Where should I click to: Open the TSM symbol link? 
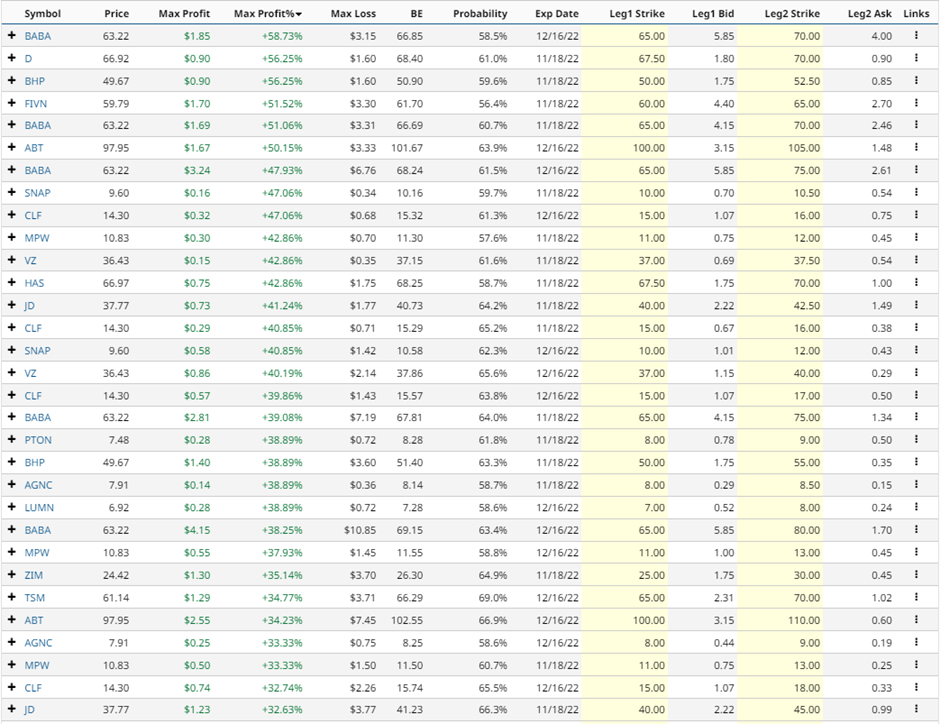[35, 598]
